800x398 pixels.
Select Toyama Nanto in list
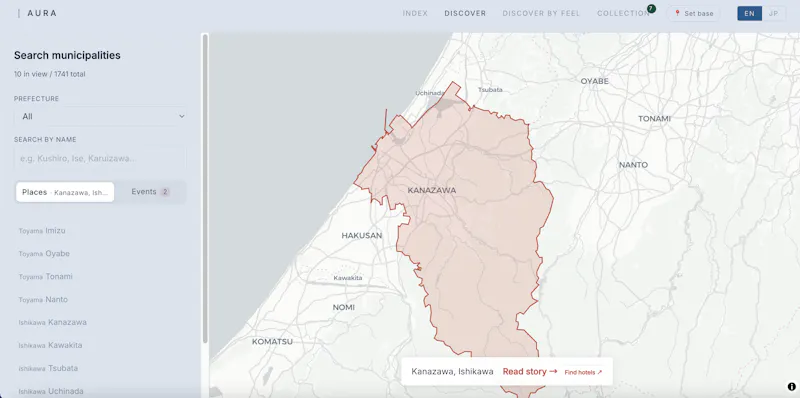pyautogui.click(x=43, y=300)
